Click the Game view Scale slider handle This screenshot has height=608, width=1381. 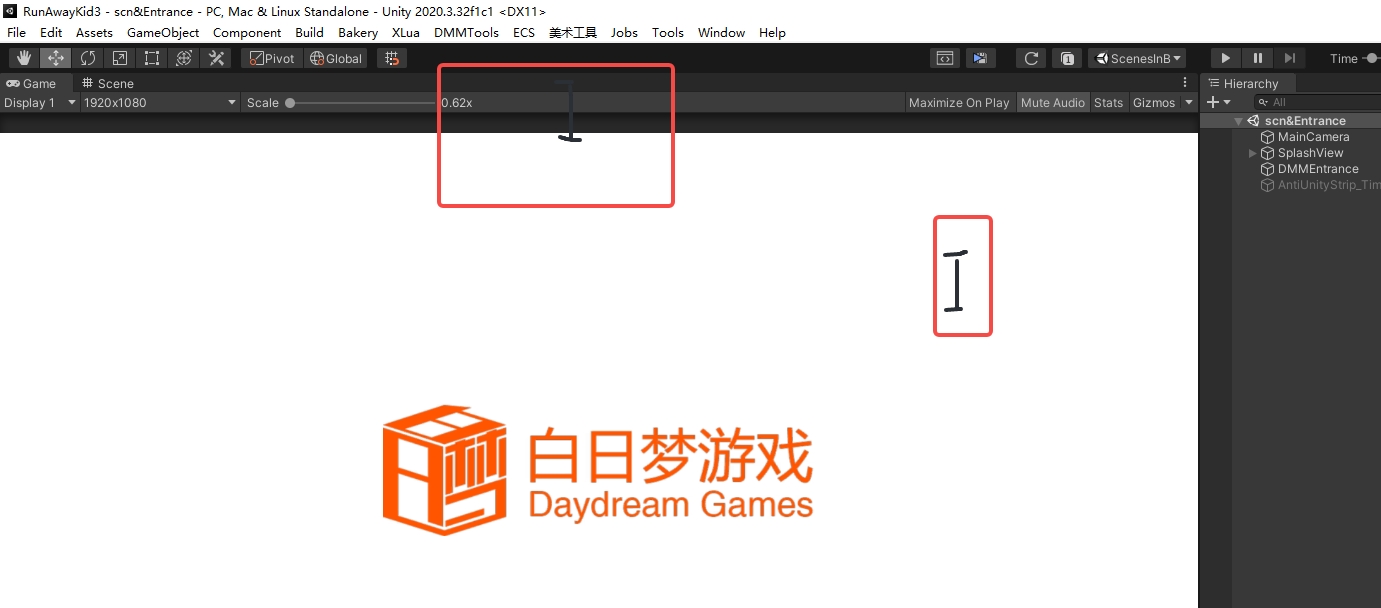pyautogui.click(x=290, y=102)
